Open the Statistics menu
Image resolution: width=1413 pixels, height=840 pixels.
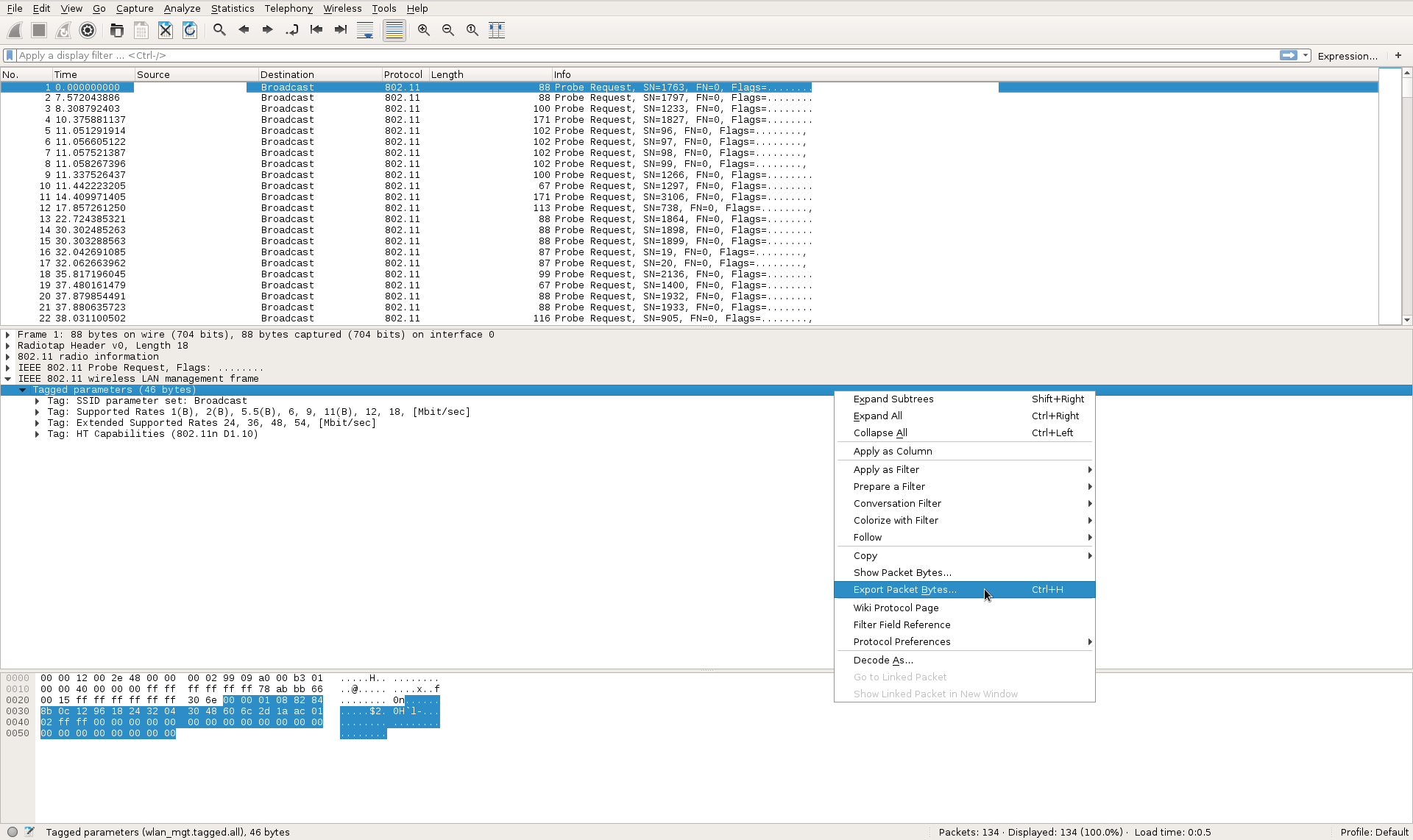click(x=233, y=8)
